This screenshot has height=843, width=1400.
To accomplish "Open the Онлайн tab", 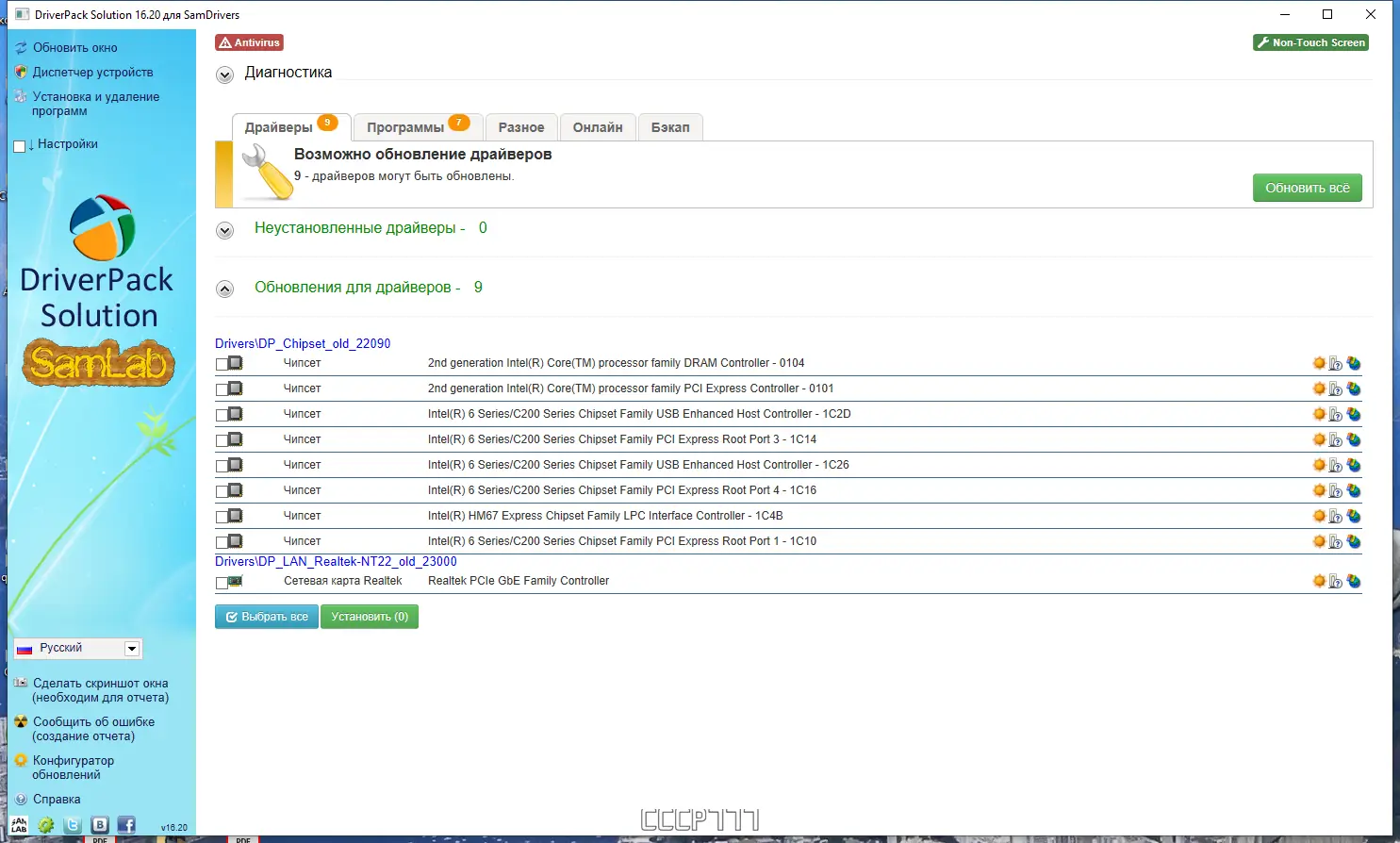I will tap(598, 127).
